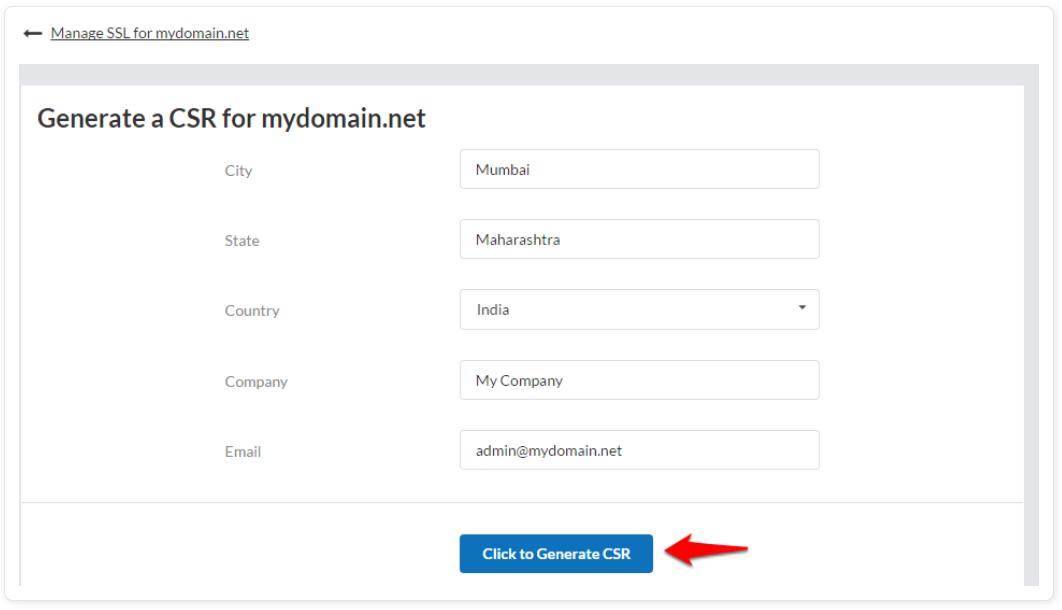Click into the My Company field
Image resolution: width=1062 pixels, height=610 pixels.
639,380
